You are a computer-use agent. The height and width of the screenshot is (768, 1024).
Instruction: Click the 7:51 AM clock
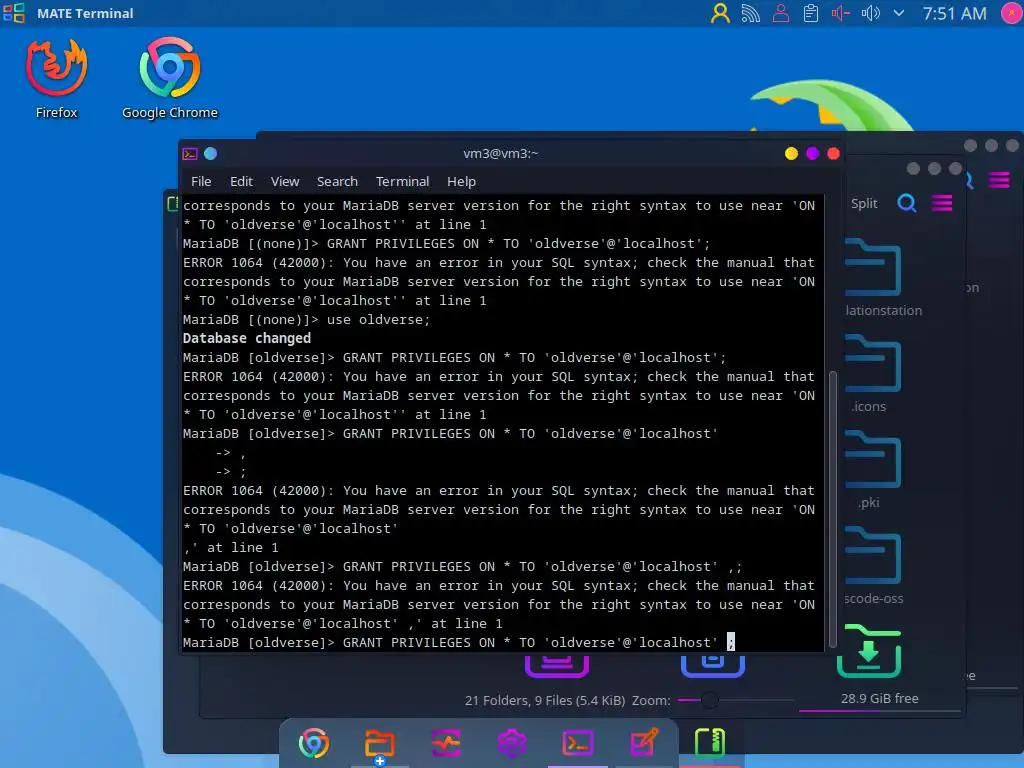tap(954, 13)
